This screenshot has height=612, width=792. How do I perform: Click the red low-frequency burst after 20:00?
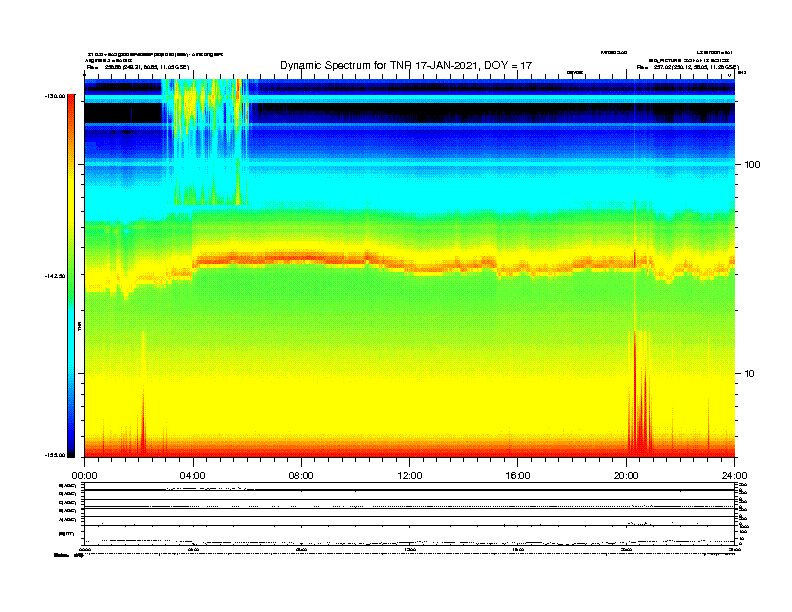click(639, 394)
